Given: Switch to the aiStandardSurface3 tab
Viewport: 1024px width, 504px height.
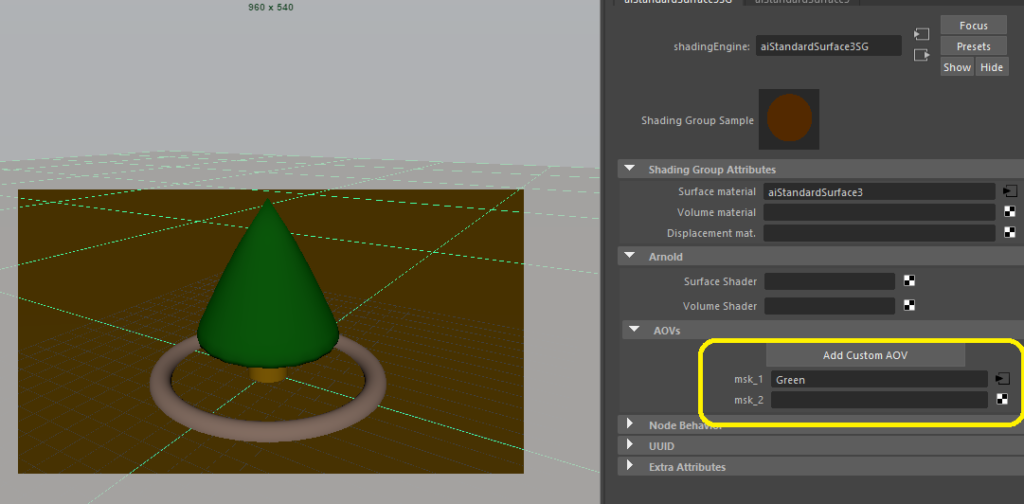Looking at the screenshot, I should coord(802,2).
